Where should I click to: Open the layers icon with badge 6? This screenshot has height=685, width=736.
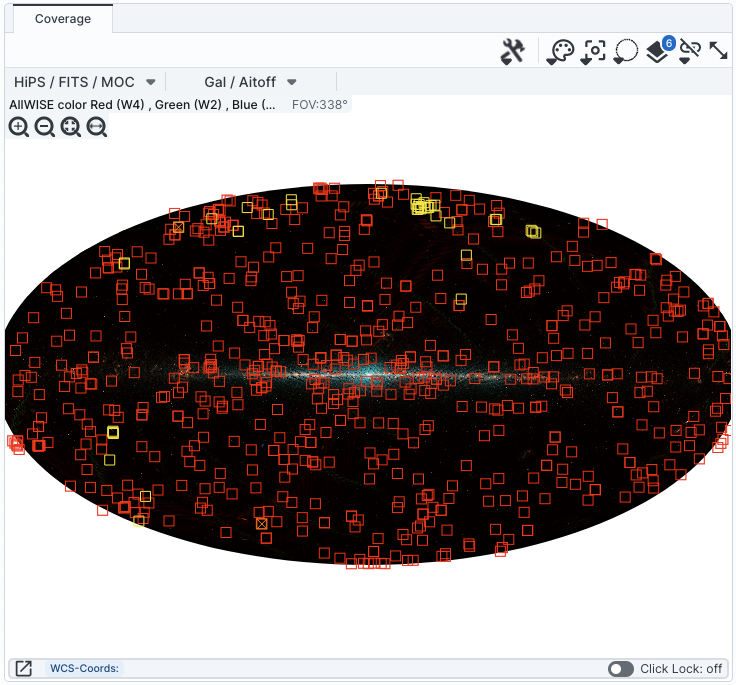(659, 50)
